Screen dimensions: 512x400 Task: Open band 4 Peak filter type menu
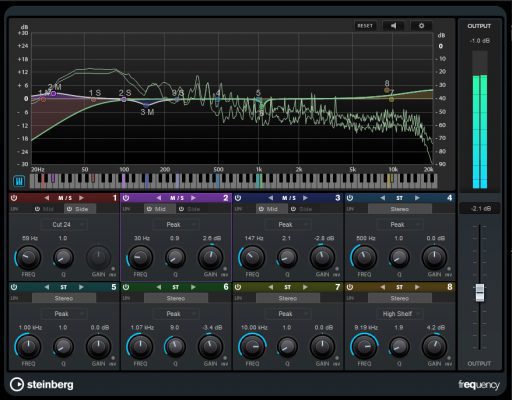pyautogui.click(x=400, y=225)
